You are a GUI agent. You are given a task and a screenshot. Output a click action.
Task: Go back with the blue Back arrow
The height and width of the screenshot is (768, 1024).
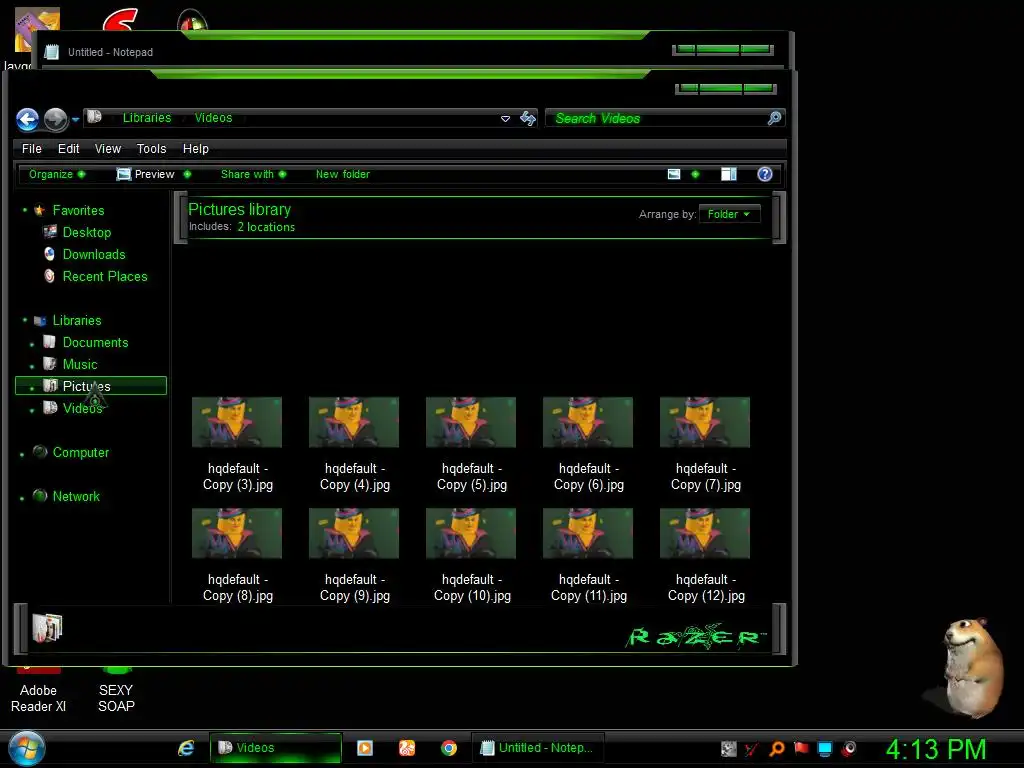coord(27,120)
